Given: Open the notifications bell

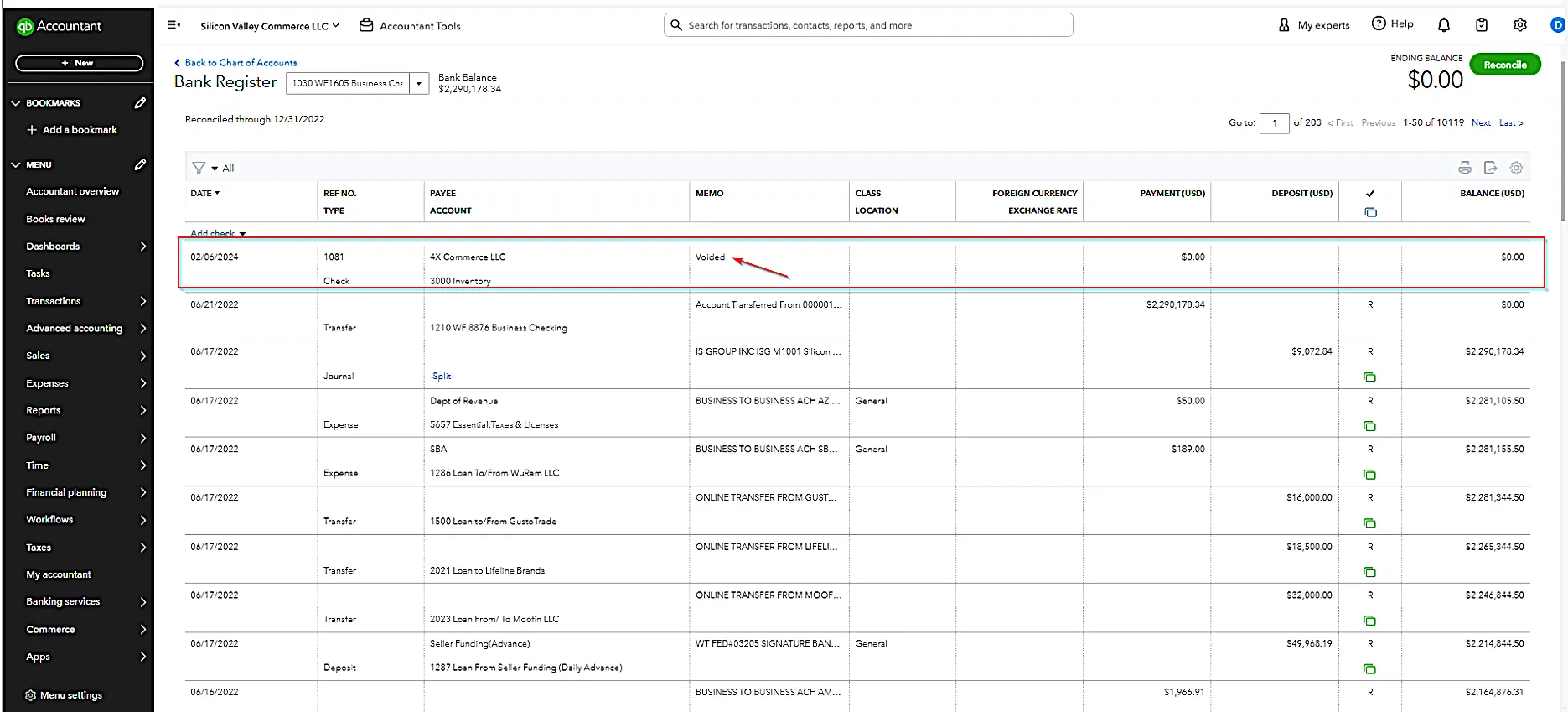Looking at the screenshot, I should (1444, 25).
